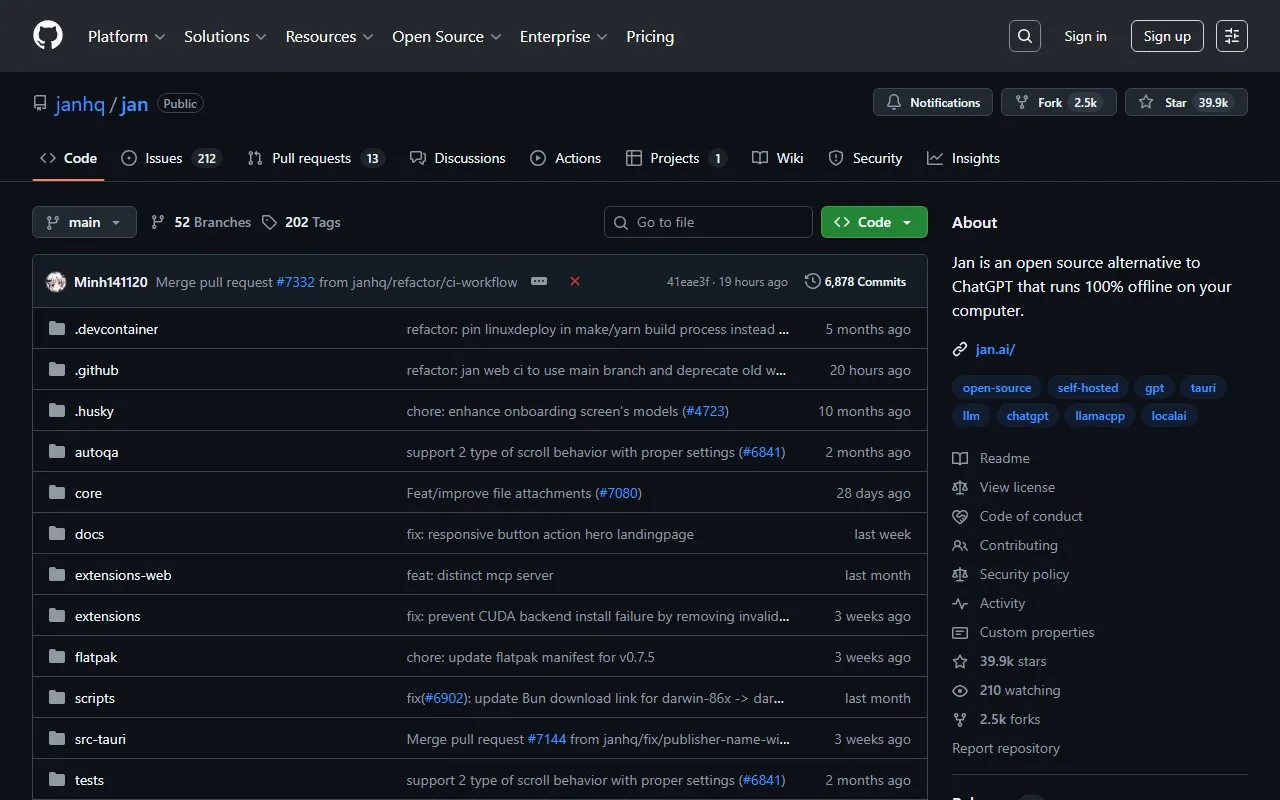Click the Notifications bell button
This screenshot has height=800, width=1280.
click(933, 103)
